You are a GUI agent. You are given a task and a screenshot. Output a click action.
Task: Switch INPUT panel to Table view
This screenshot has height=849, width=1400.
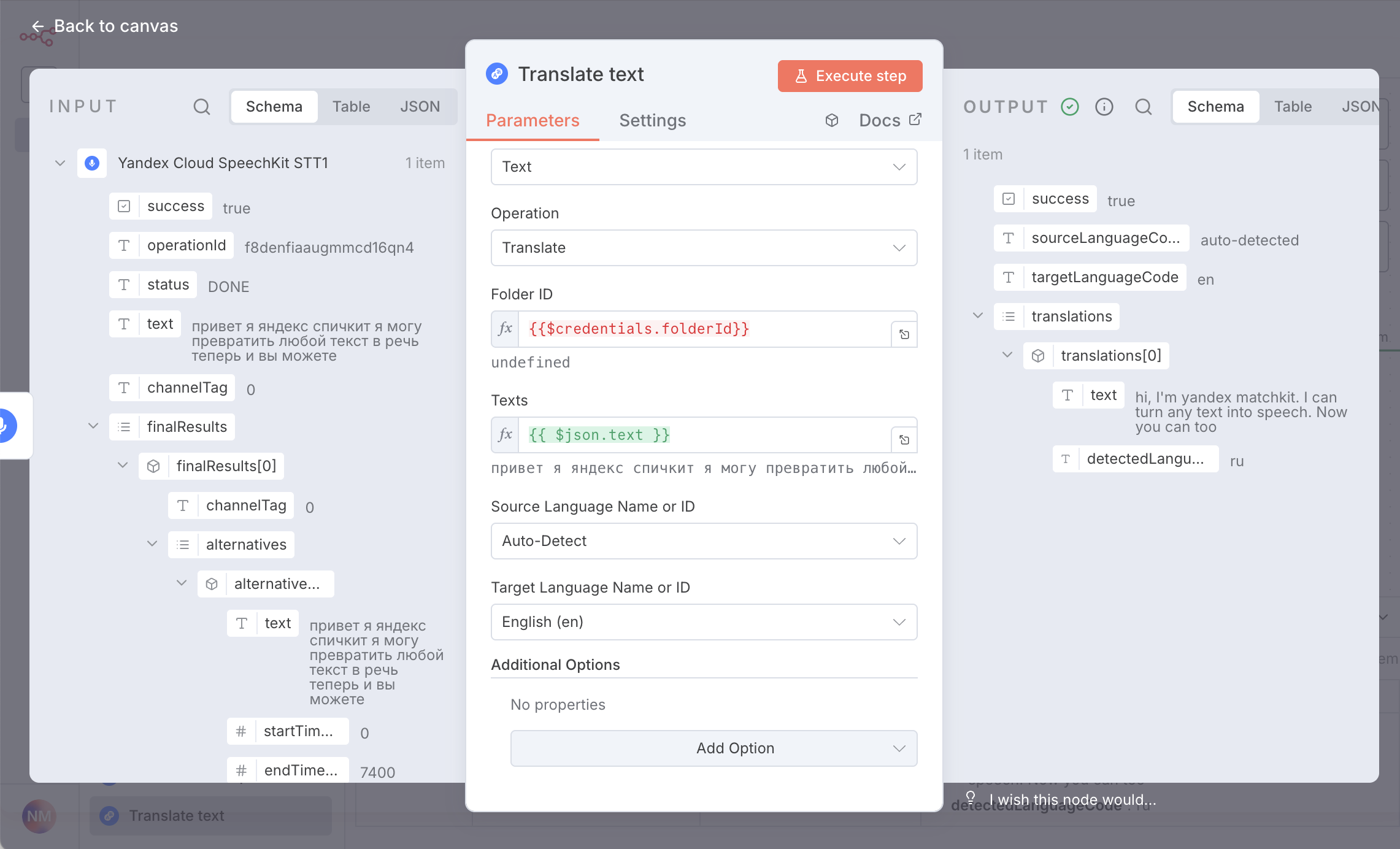pos(352,106)
